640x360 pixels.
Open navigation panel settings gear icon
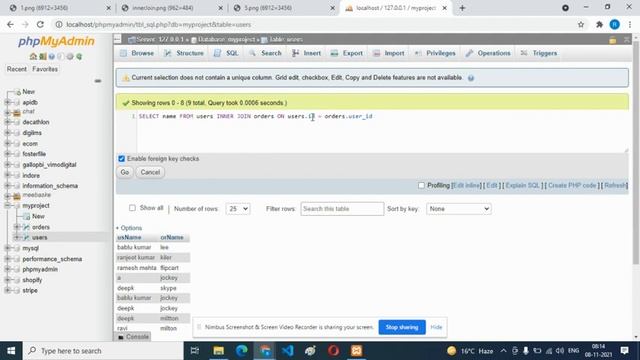pos(70,56)
